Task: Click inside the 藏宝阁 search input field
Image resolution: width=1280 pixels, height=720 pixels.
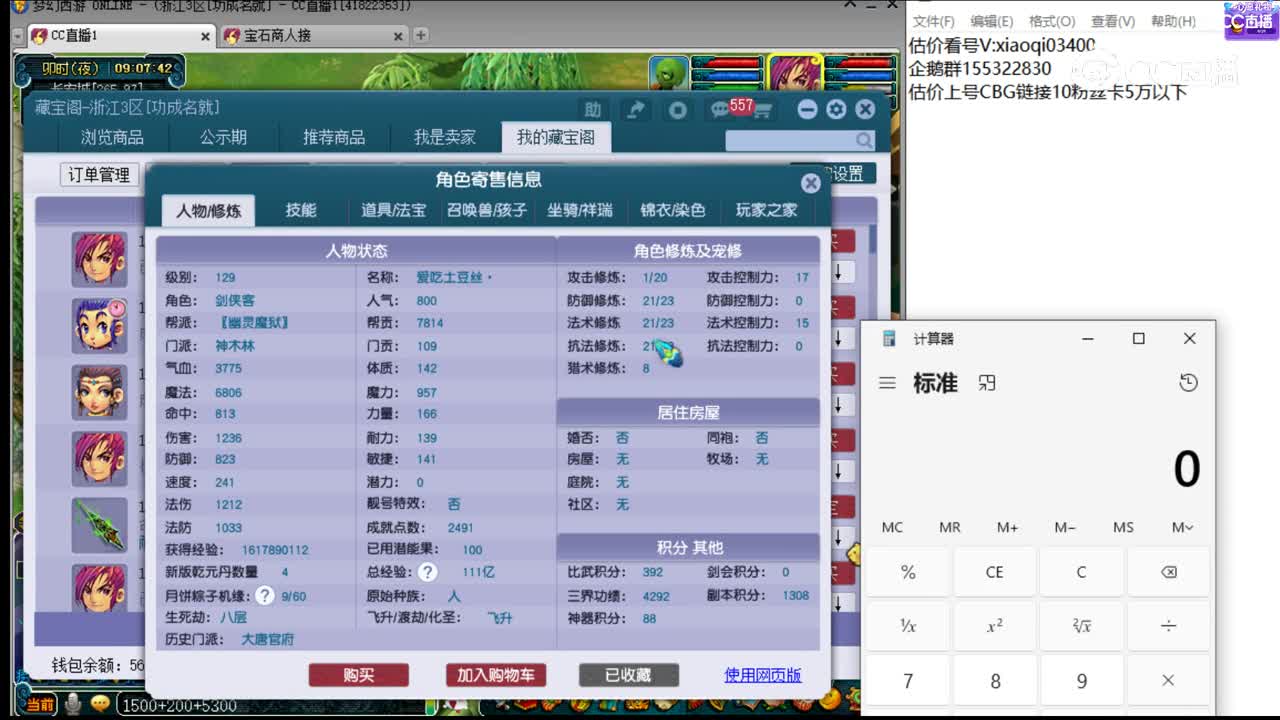Action: [x=790, y=140]
